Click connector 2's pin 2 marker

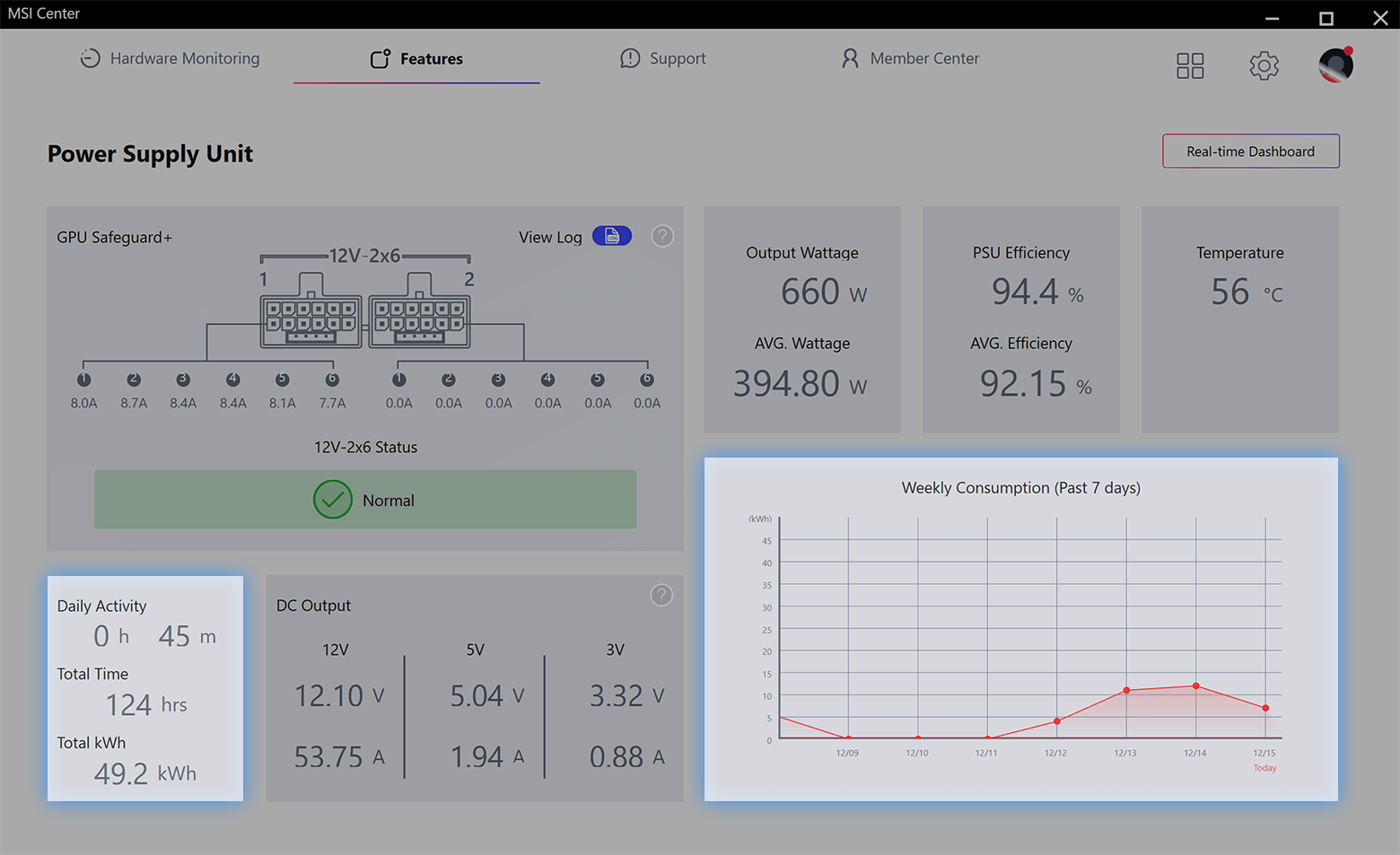[x=449, y=380]
